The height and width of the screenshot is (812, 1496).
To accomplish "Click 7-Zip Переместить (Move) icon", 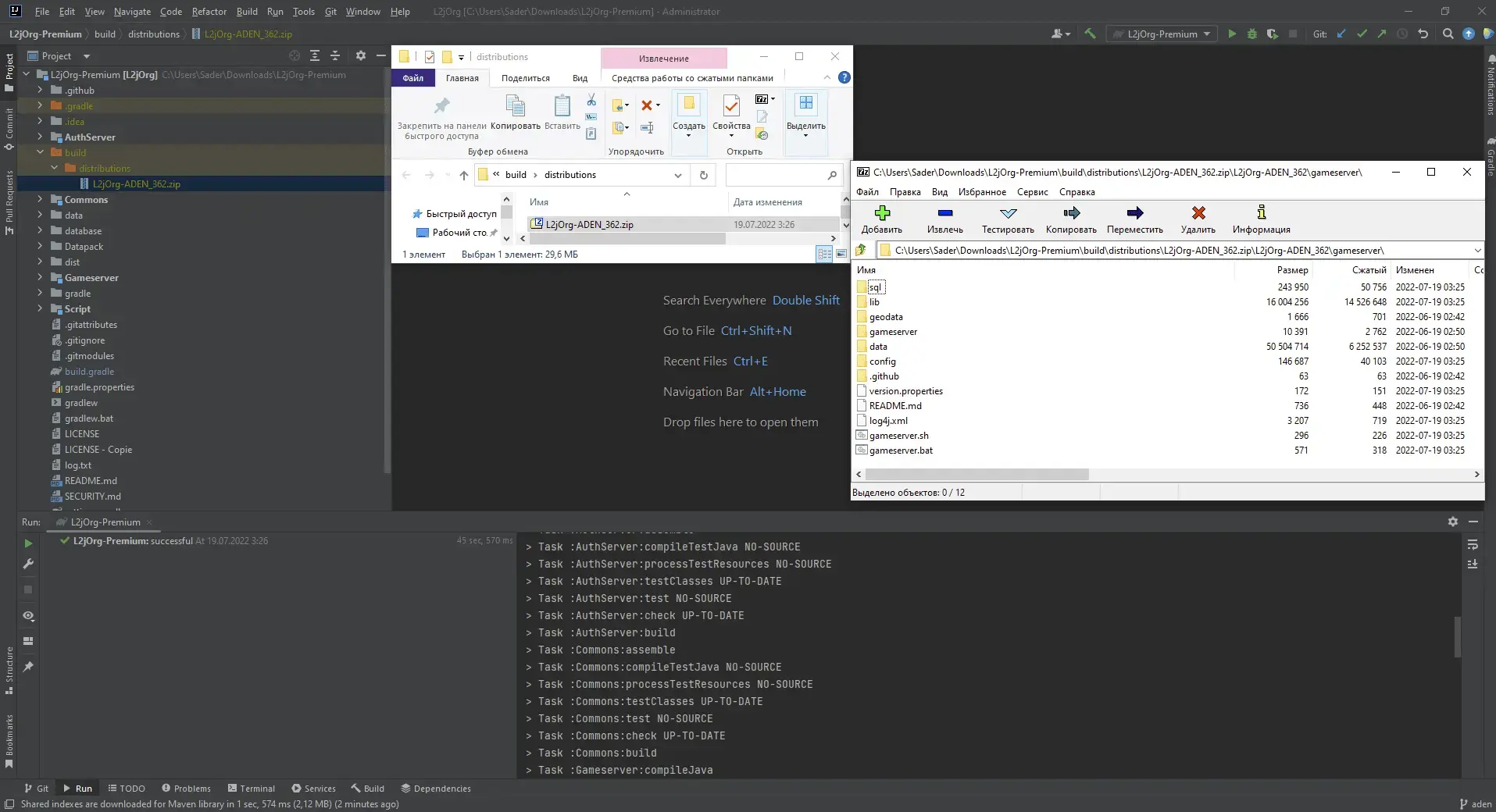I will (1135, 212).
